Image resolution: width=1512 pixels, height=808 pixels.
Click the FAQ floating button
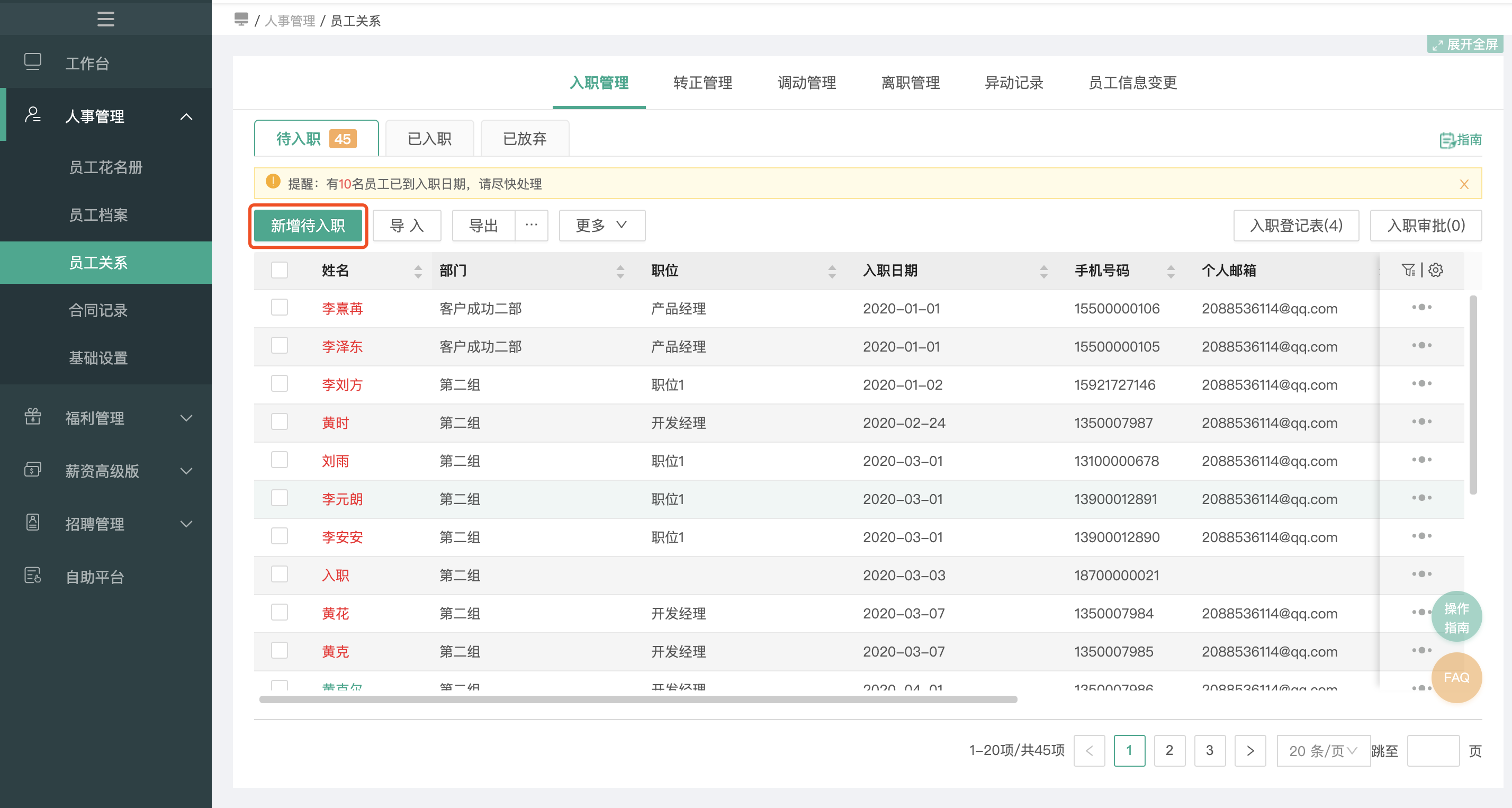(1456, 678)
